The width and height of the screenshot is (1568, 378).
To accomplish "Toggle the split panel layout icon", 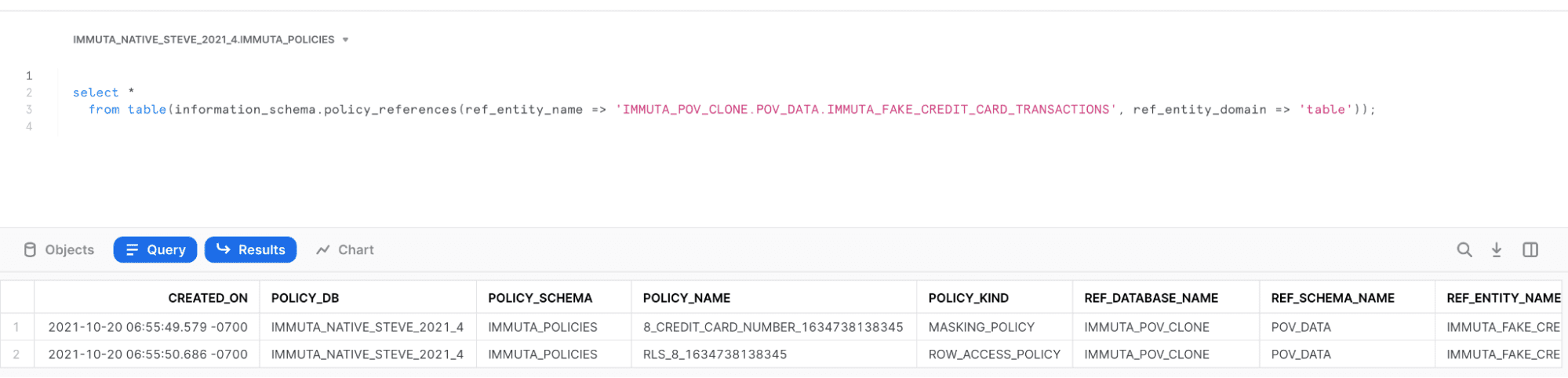I will click(1530, 249).
